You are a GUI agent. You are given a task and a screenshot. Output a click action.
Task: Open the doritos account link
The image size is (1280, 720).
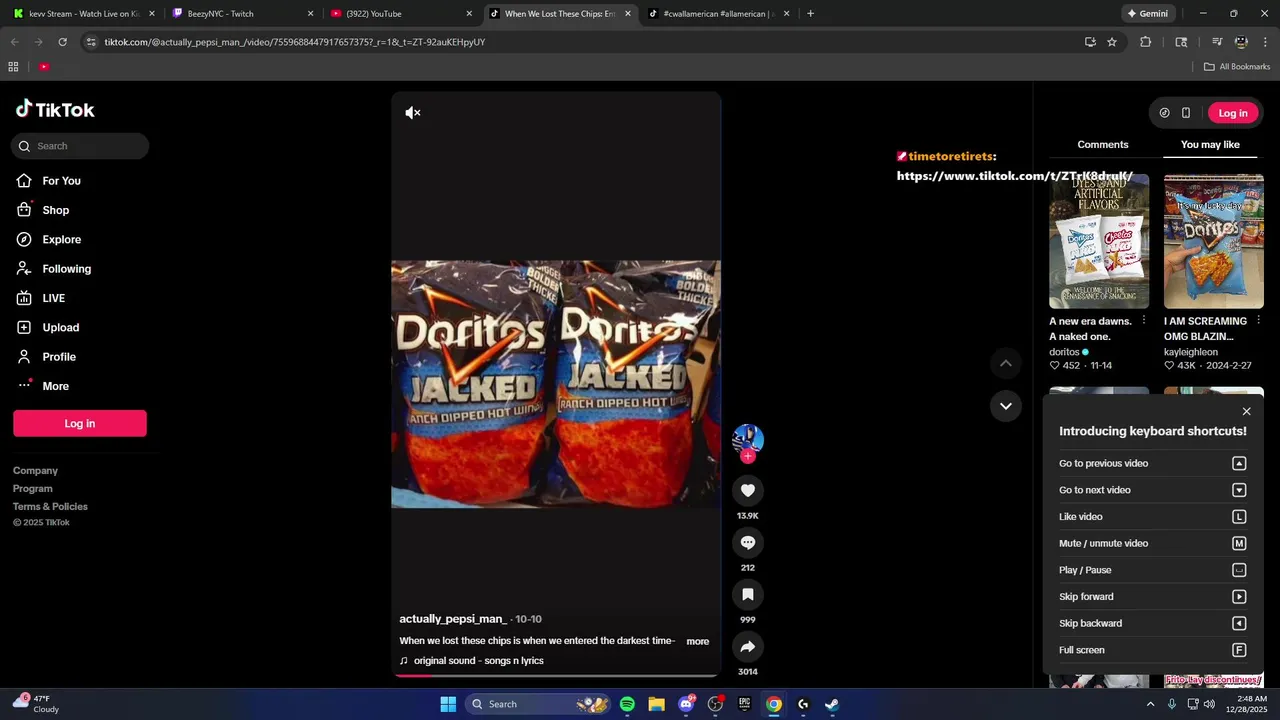click(1064, 352)
